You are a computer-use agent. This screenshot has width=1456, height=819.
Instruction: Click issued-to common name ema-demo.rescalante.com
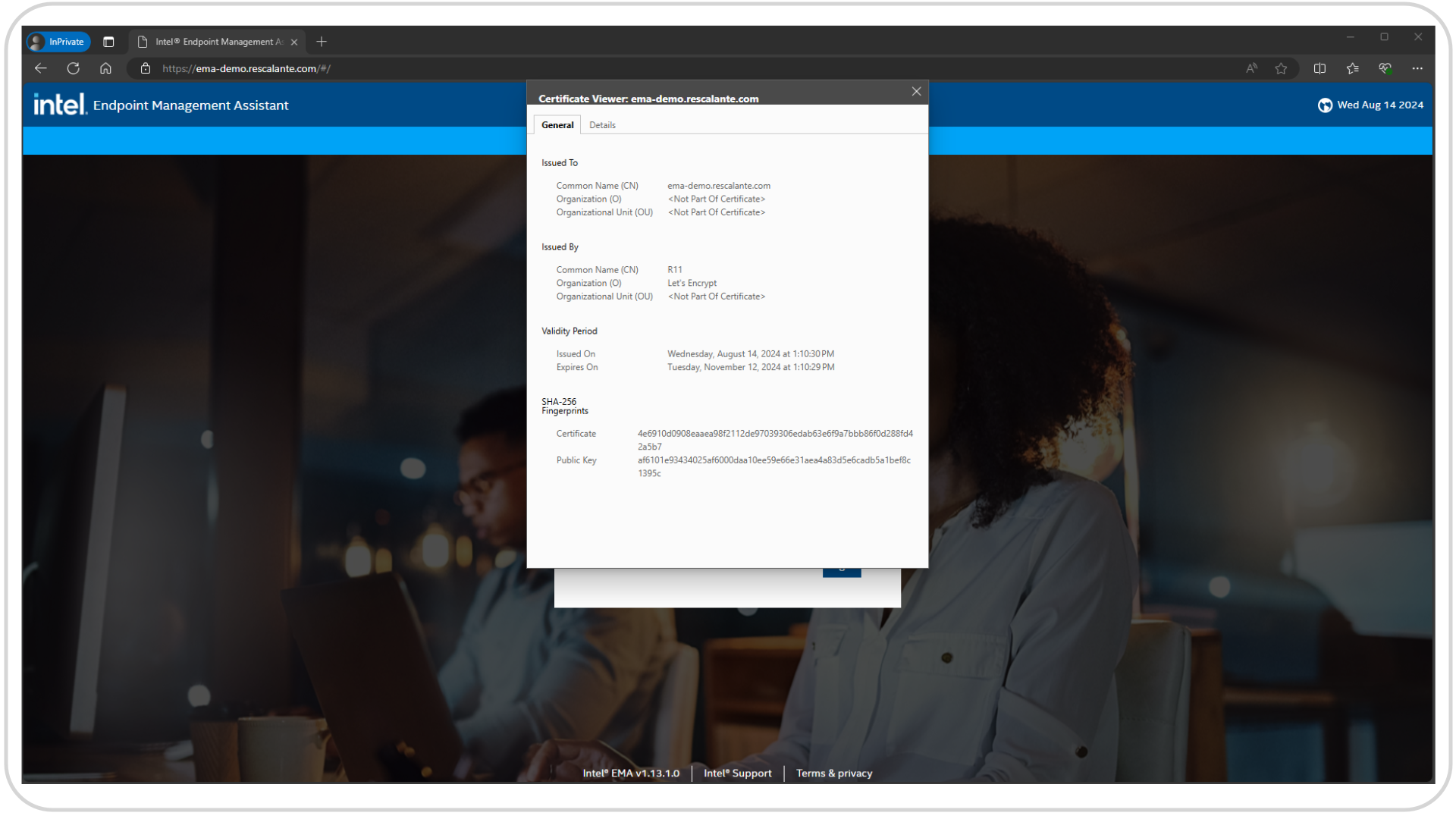(719, 186)
